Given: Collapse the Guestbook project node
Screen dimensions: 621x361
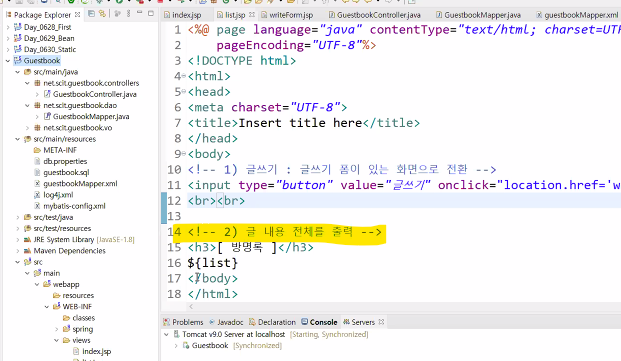Looking at the screenshot, I should (8, 61).
